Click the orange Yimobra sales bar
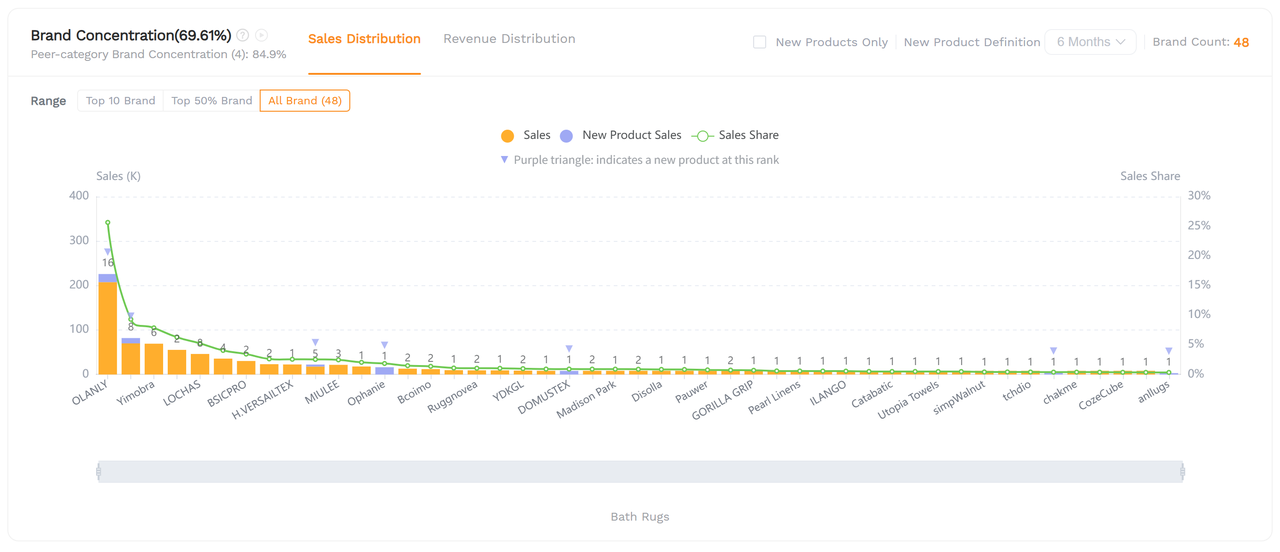Viewport: 1280px width, 552px height. (154, 359)
